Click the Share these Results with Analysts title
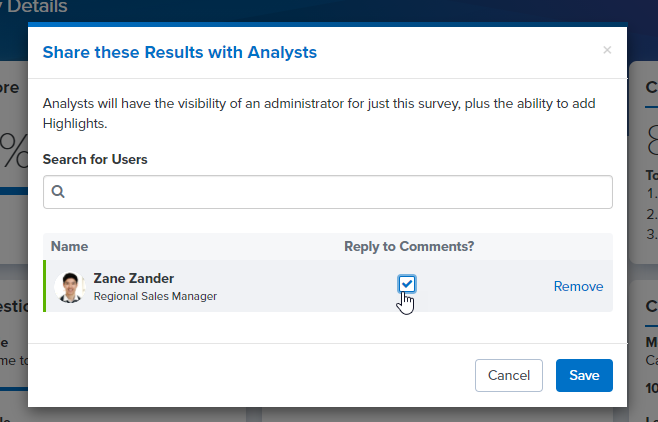 point(180,52)
